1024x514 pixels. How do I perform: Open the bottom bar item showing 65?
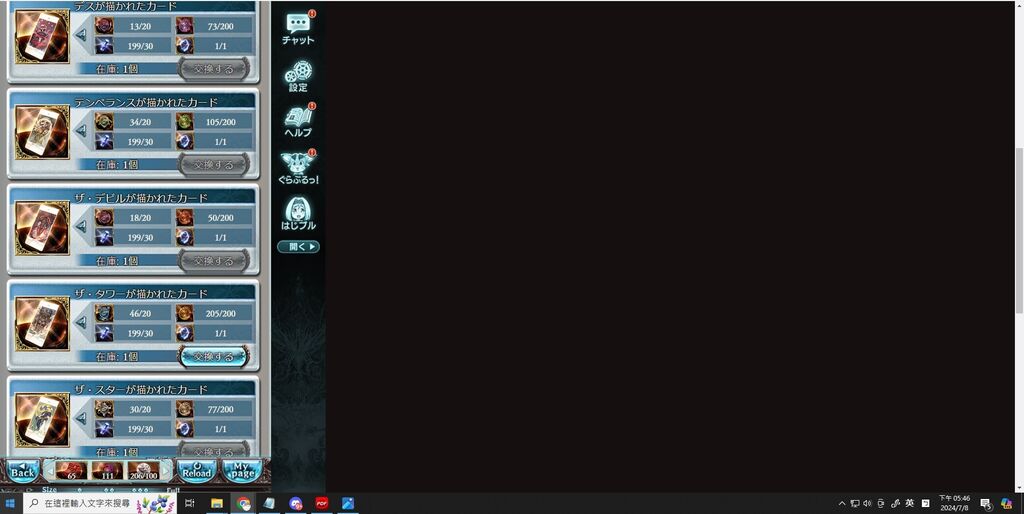pyautogui.click(x=71, y=471)
